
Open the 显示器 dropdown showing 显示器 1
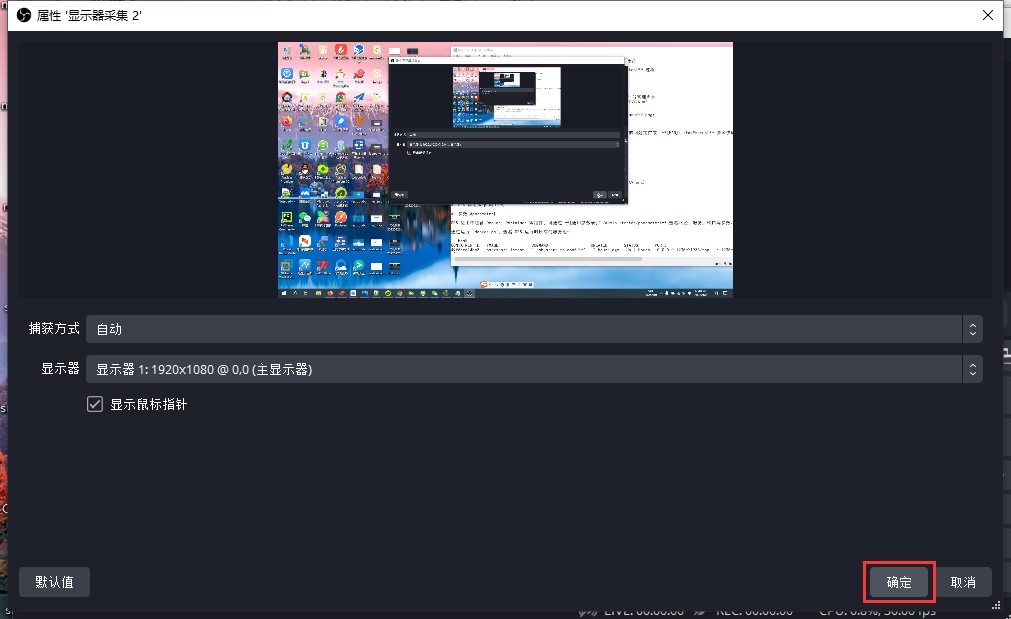pos(520,369)
